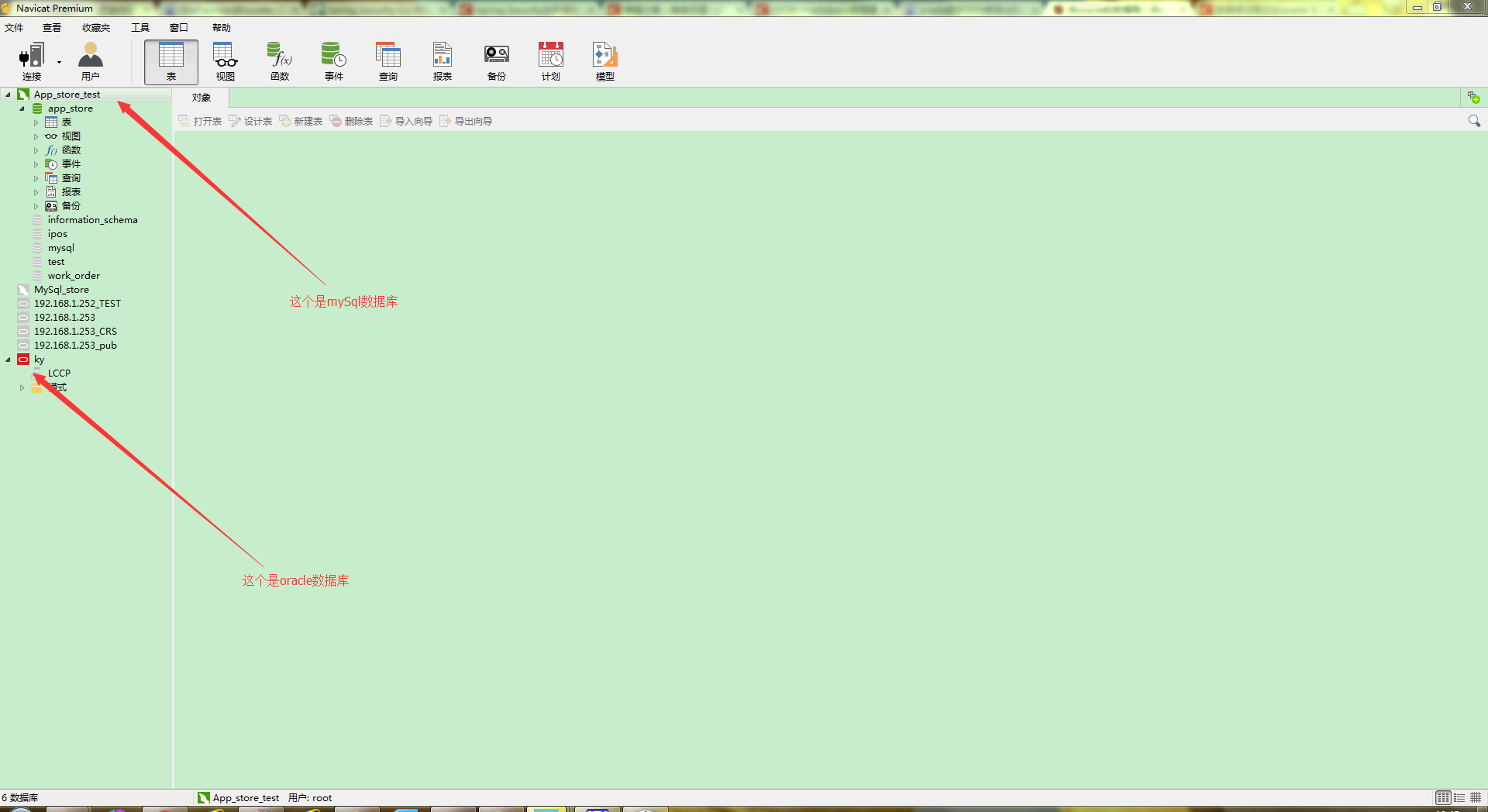Viewport: 1488px width, 812px height.
Task: Open the 帮助 menu
Action: tap(222, 28)
